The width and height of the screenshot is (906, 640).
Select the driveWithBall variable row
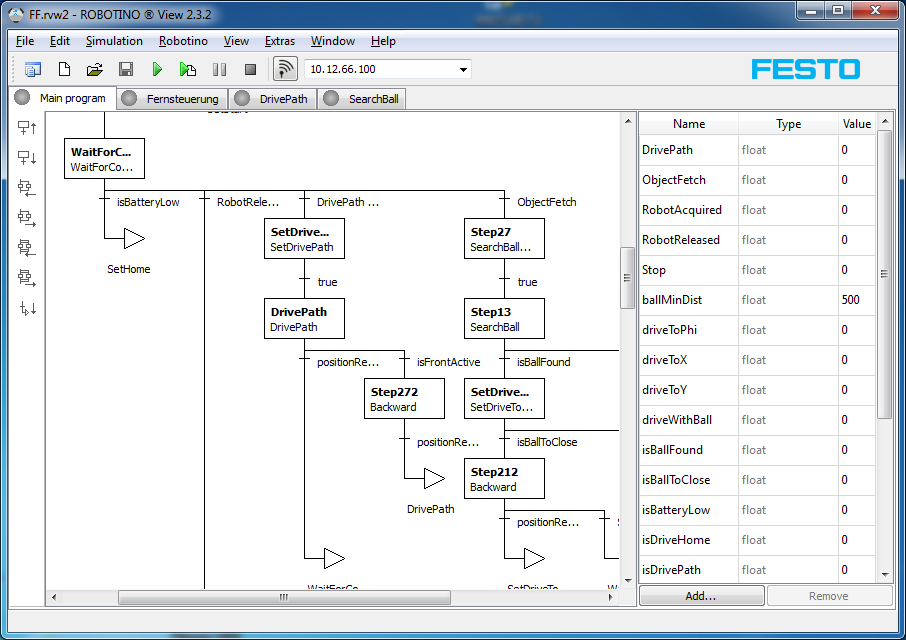[x=758, y=420]
